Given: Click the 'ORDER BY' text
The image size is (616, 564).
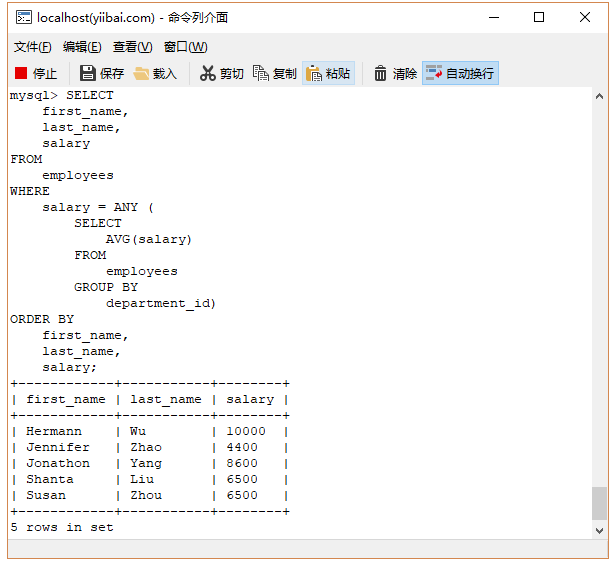Looking at the screenshot, I should (x=42, y=319).
